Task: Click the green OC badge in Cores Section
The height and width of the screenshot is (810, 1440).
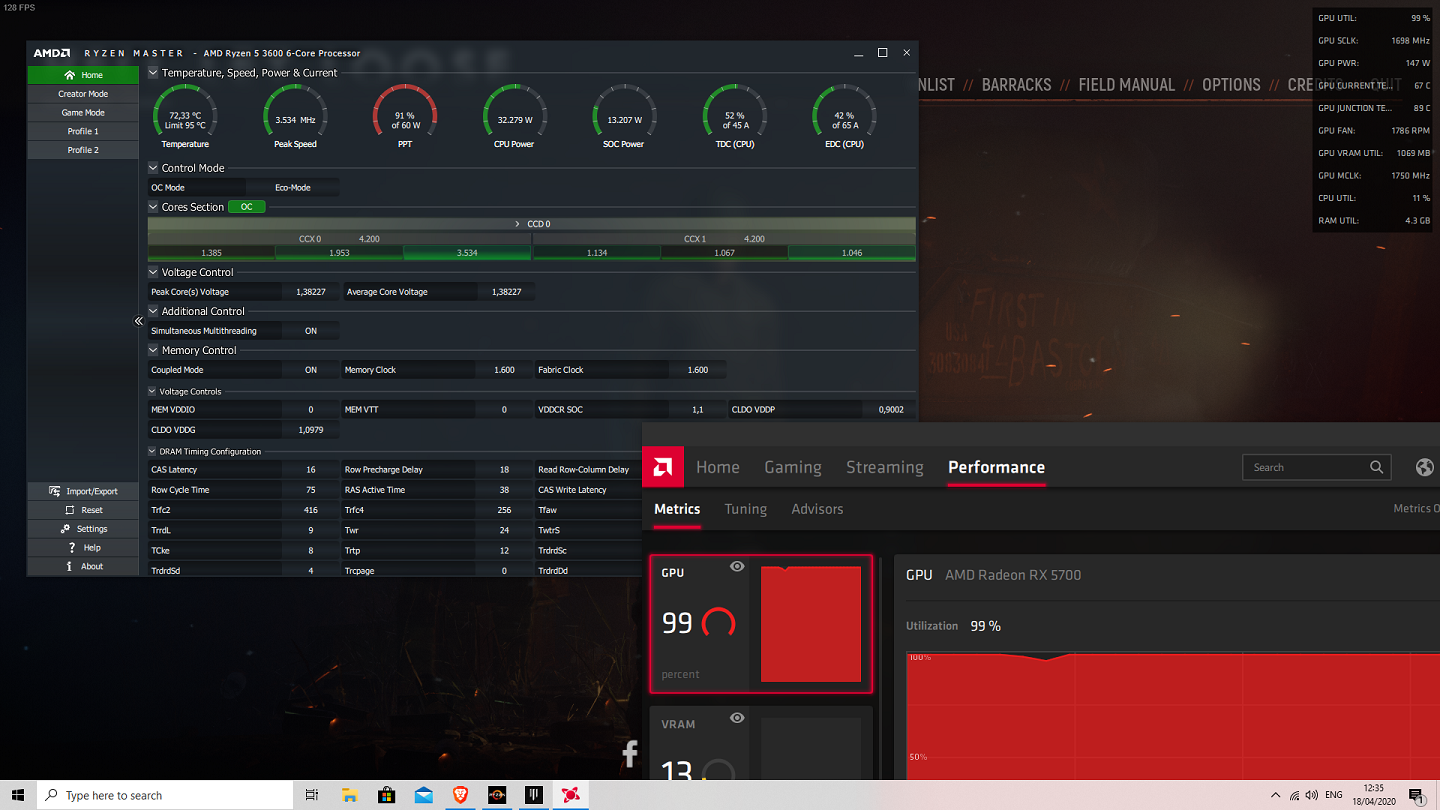Action: pos(246,207)
